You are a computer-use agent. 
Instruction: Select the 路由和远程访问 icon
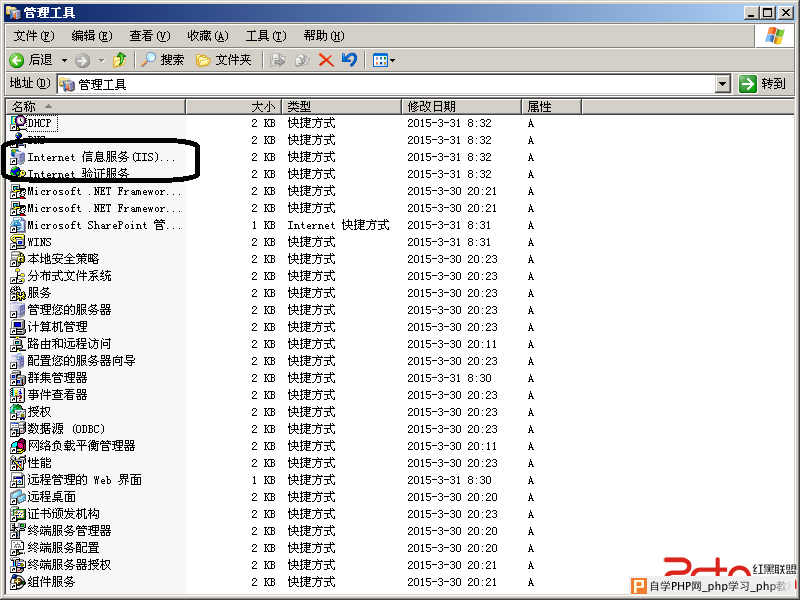click(18, 343)
